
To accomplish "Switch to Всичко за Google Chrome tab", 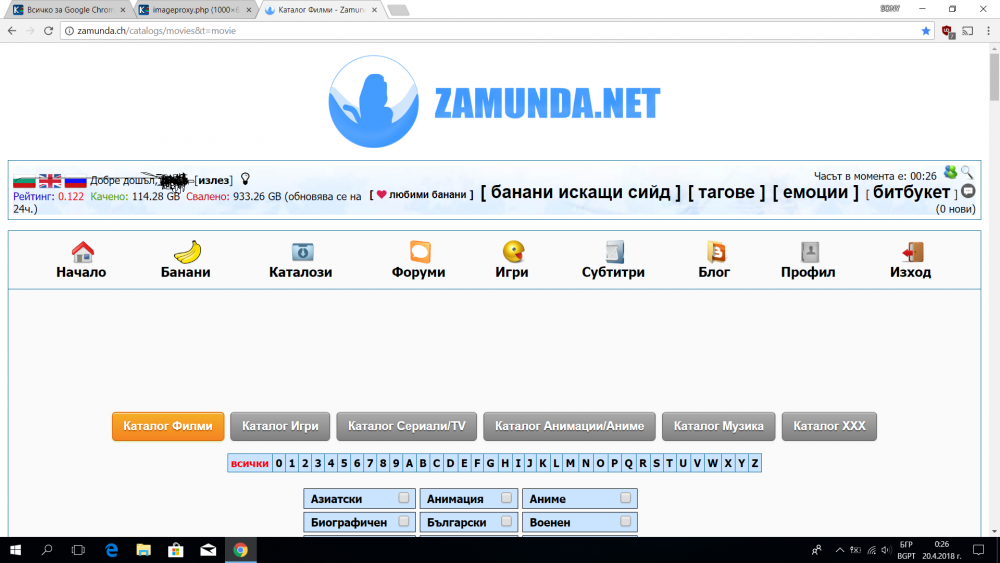I will (70, 10).
